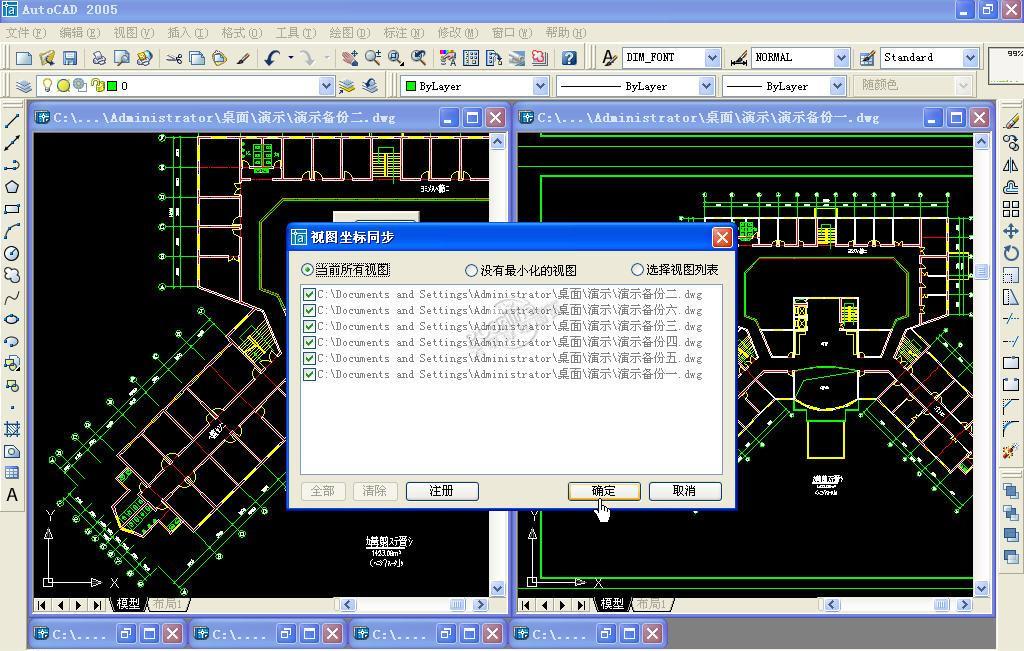The width and height of the screenshot is (1024, 651).
Task: Select the Circle draw tool
Action: click(12, 253)
